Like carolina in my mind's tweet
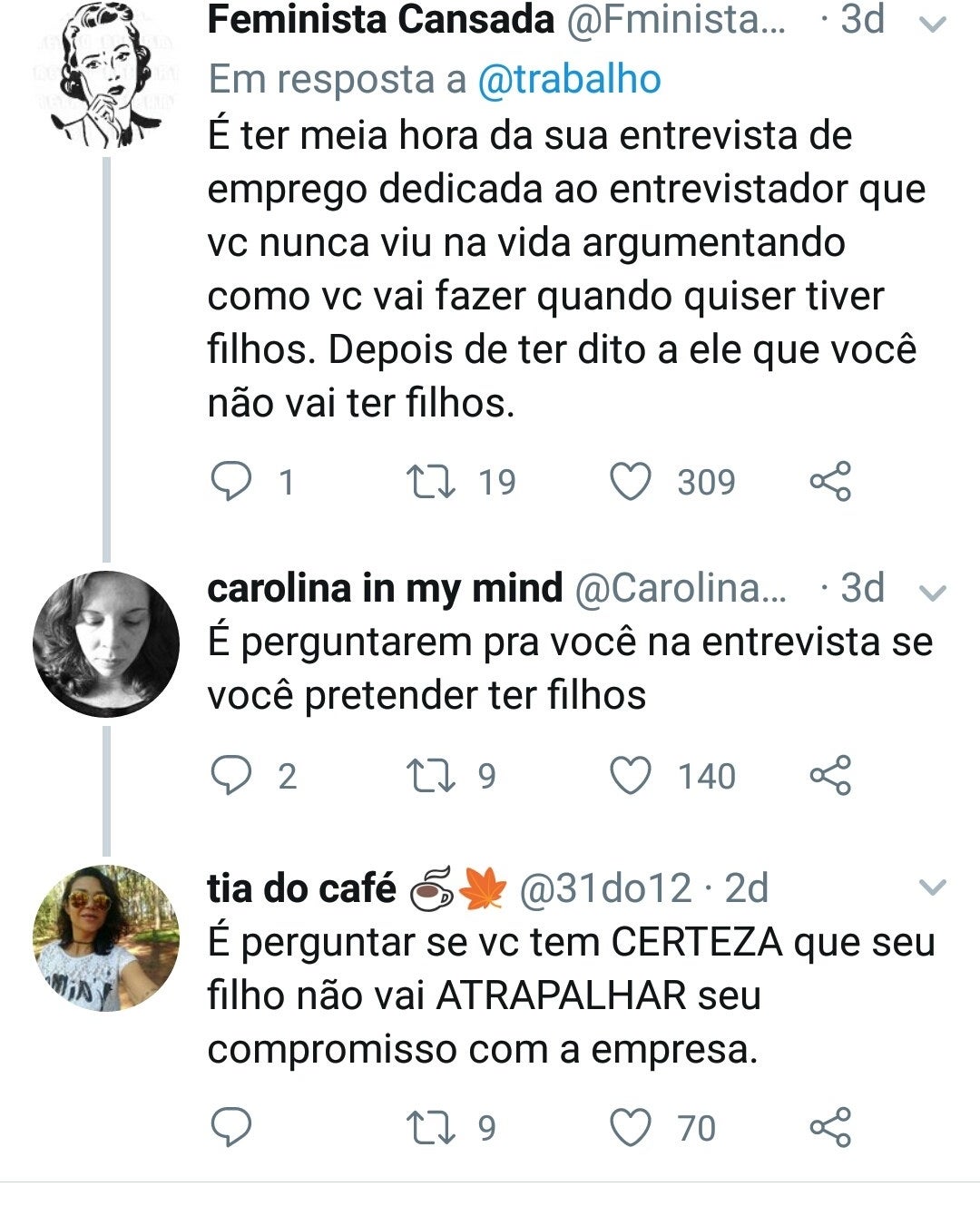The image size is (980, 1206). [x=630, y=776]
